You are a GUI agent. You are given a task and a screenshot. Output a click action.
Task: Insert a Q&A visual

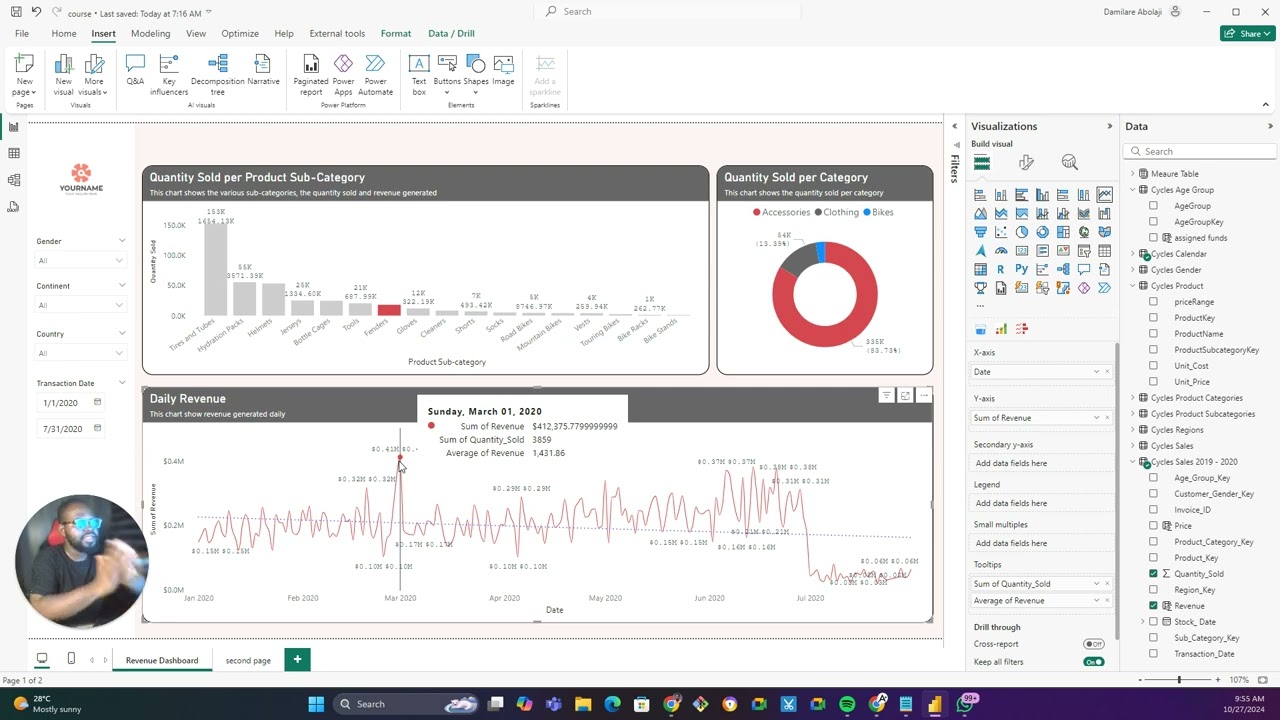135,70
